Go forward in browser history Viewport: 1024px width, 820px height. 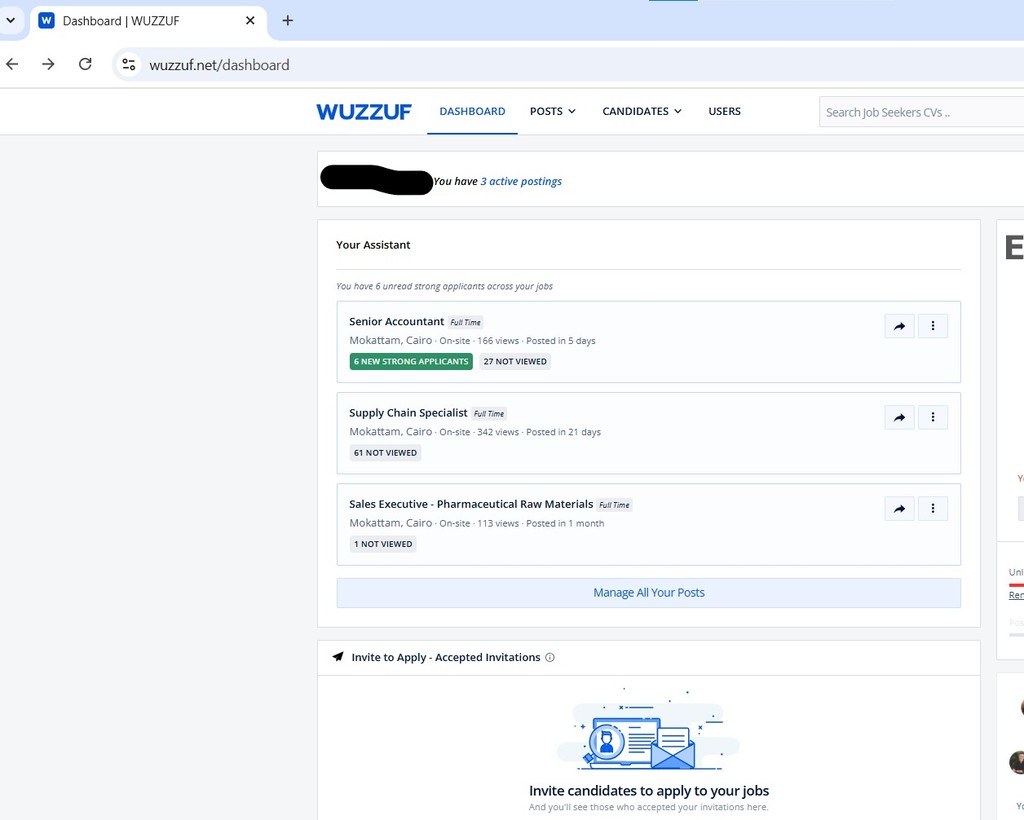coord(48,64)
